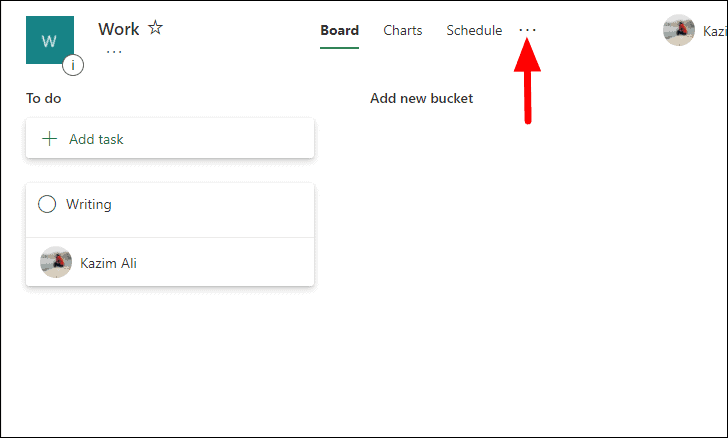Open the Schedule tab
The image size is (728, 438).
click(474, 31)
